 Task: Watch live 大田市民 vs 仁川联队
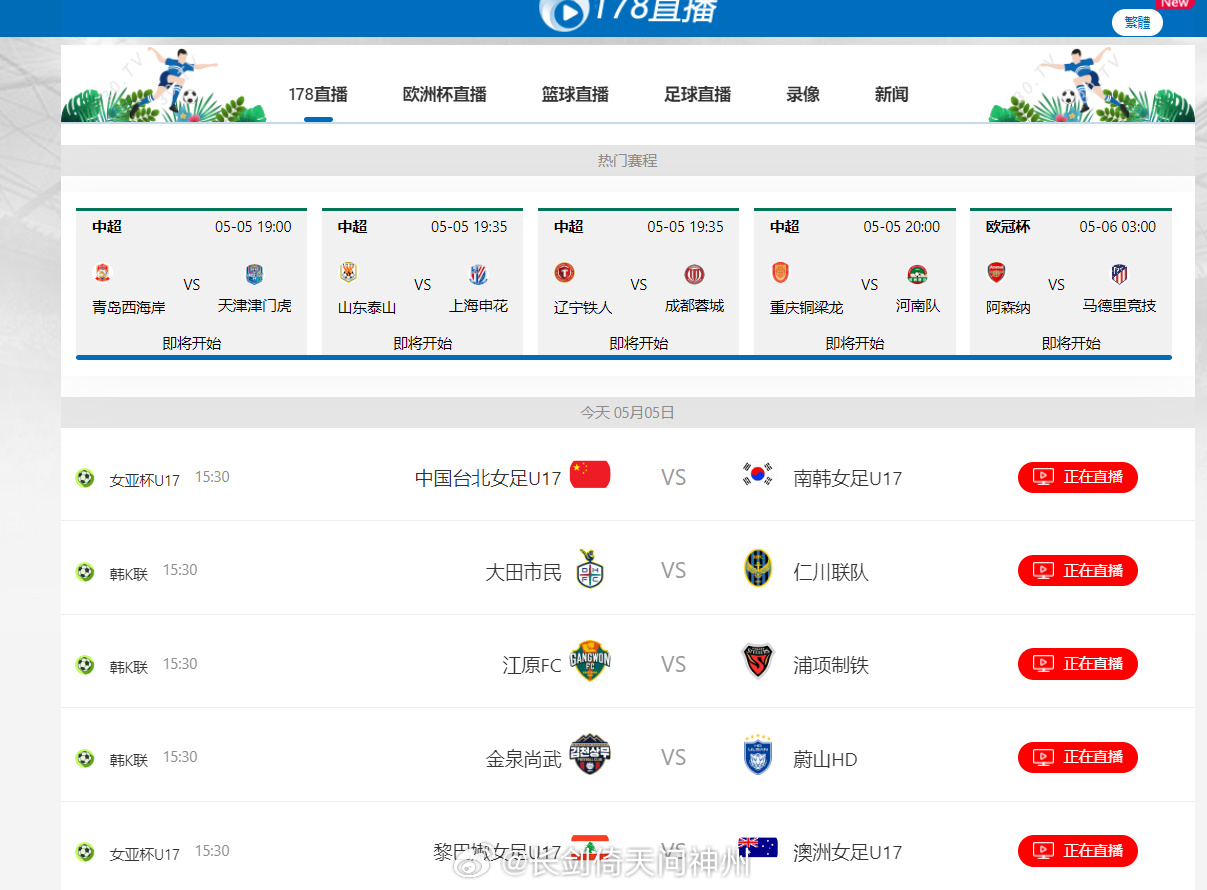(x=1077, y=570)
